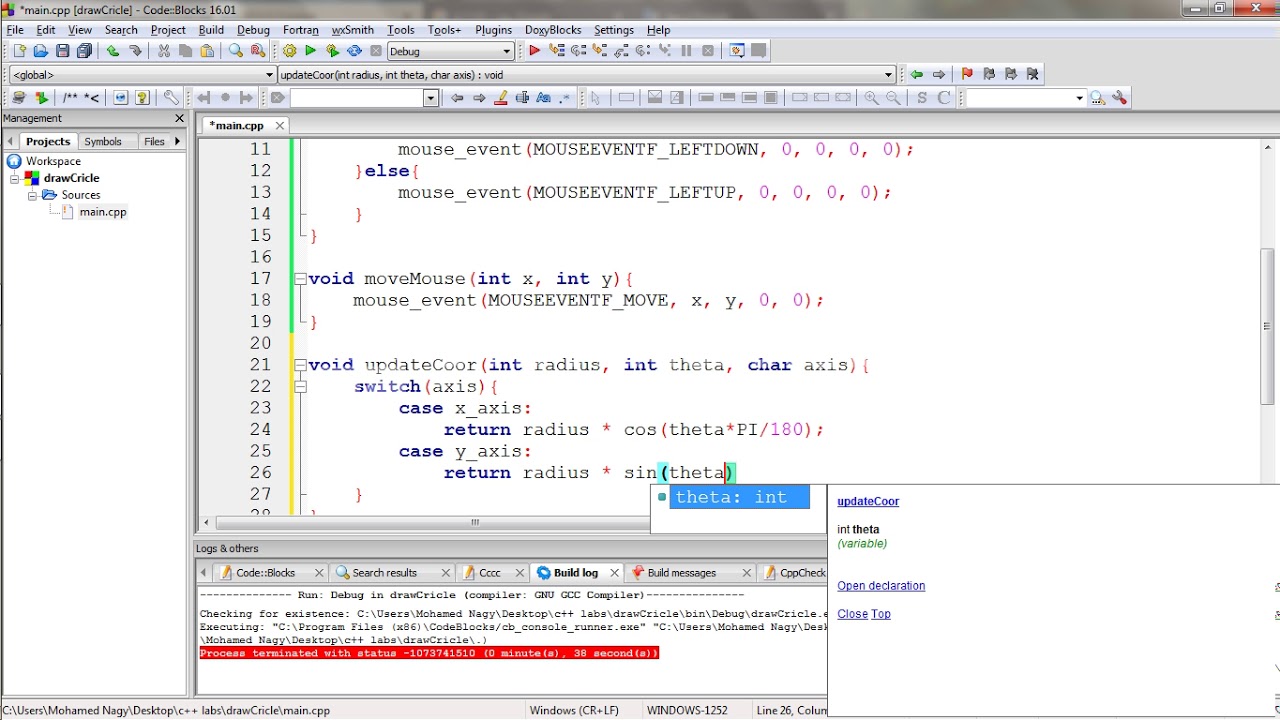Image resolution: width=1280 pixels, height=720 pixels.
Task: Clear all bookmarks flag icon
Action: (1033, 74)
